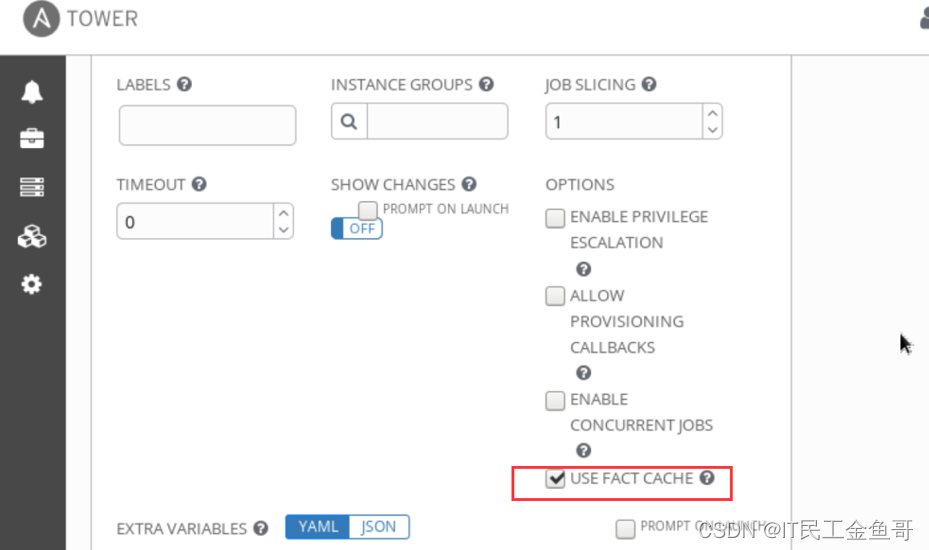Viewport: 929px width, 550px height.
Task: Open notifications bell in sidebar
Action: 32,92
